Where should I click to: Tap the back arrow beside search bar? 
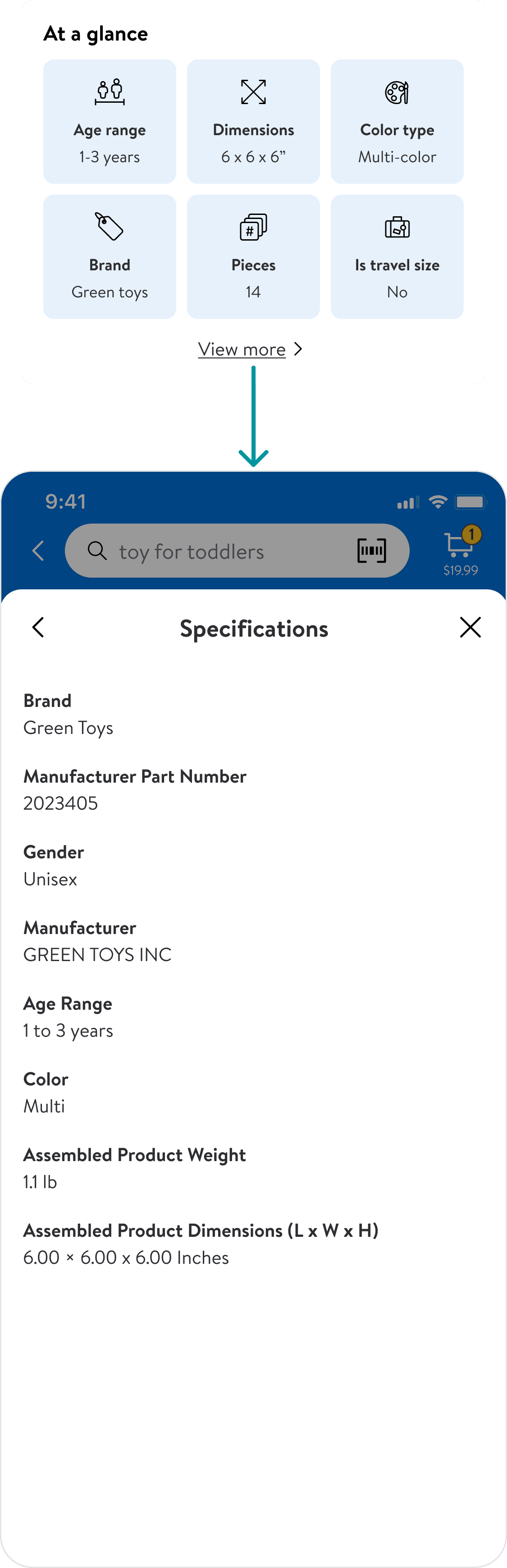(38, 551)
